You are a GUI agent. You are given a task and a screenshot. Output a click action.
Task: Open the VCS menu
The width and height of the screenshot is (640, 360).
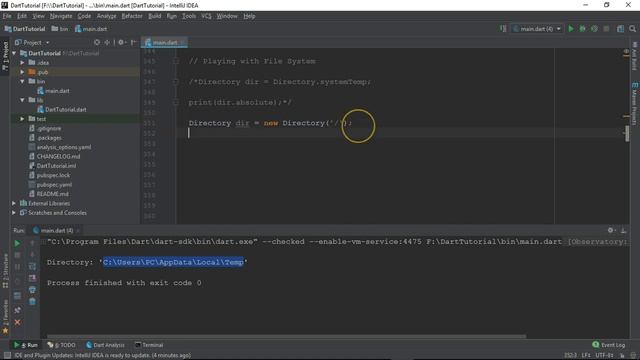(206, 16)
